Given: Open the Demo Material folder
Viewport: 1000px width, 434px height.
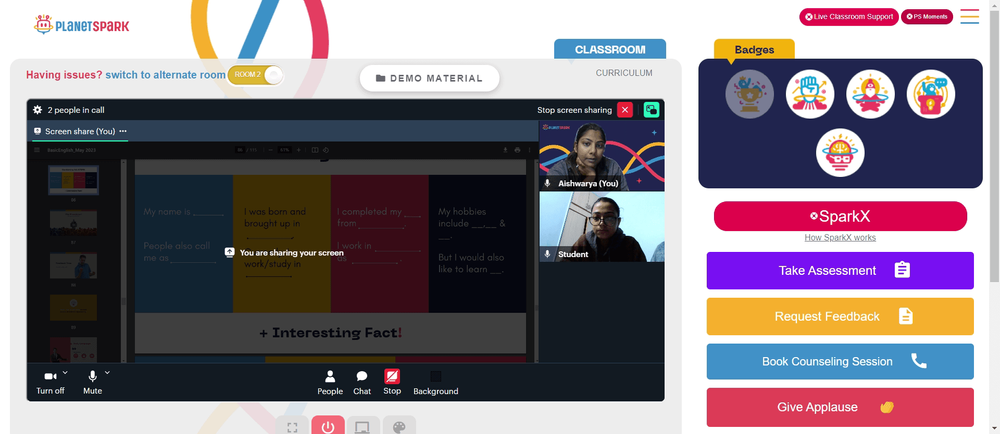Looking at the screenshot, I should pyautogui.click(x=429, y=78).
